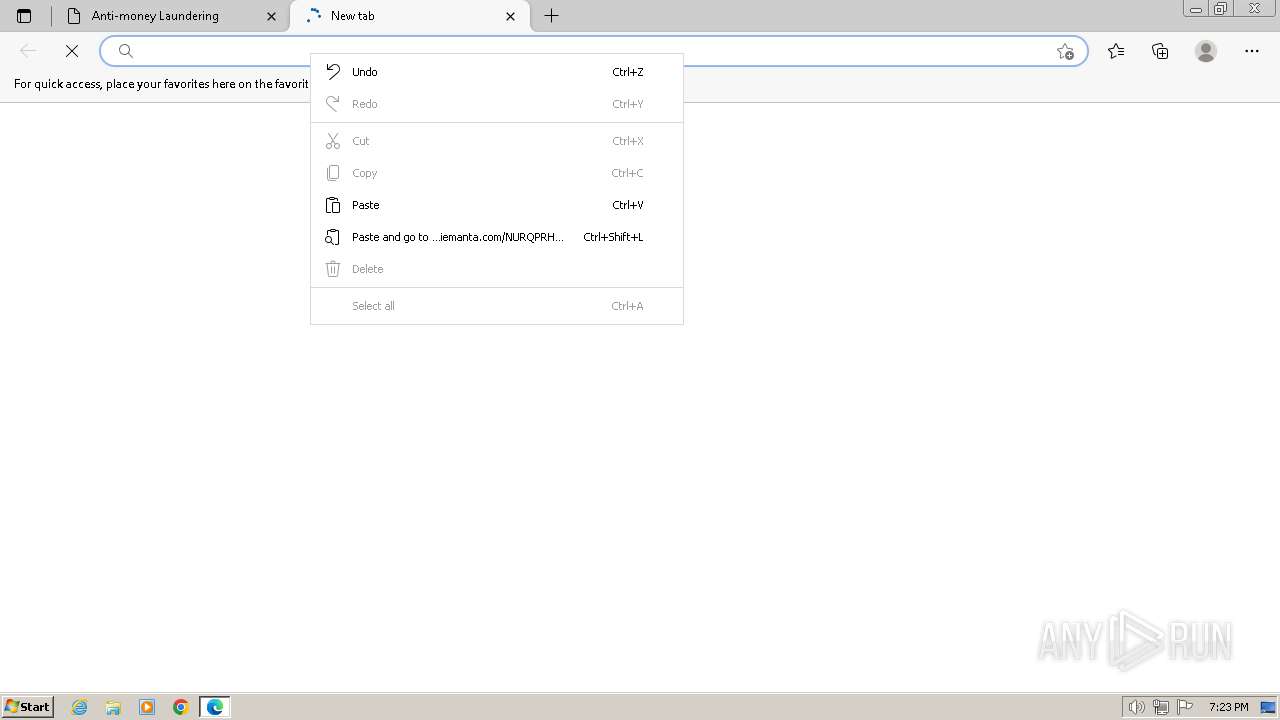Viewport: 1280px width, 720px height.
Task: Open the Windows Start menu
Action: click(x=28, y=707)
